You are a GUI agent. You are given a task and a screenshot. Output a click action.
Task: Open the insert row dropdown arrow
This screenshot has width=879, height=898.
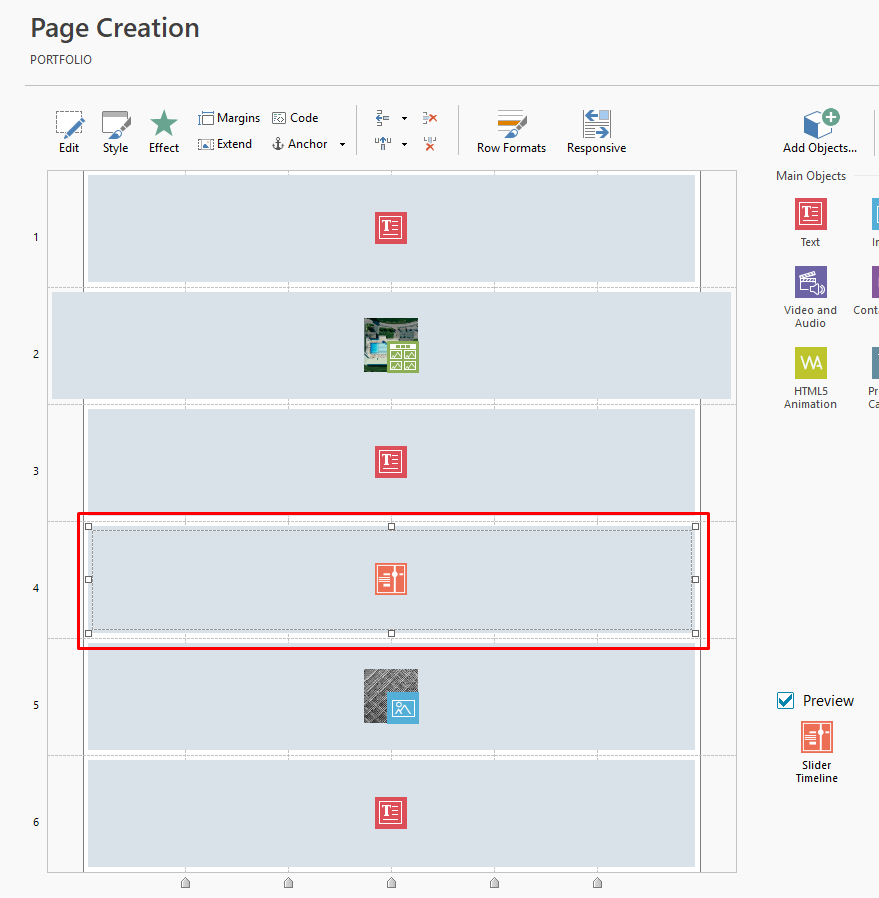tap(404, 144)
